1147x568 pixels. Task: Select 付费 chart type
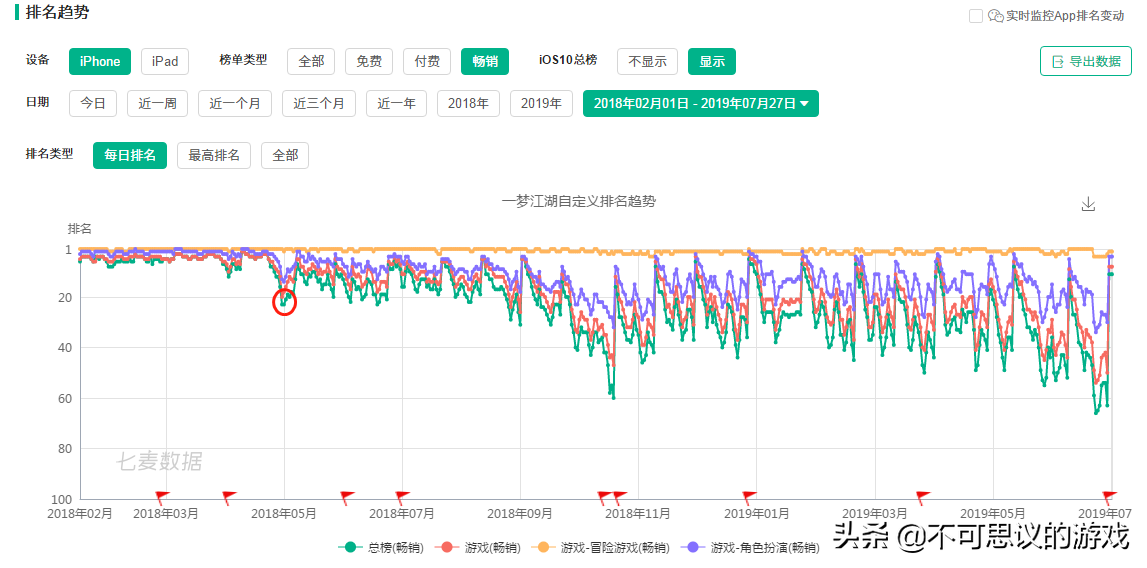[427, 61]
